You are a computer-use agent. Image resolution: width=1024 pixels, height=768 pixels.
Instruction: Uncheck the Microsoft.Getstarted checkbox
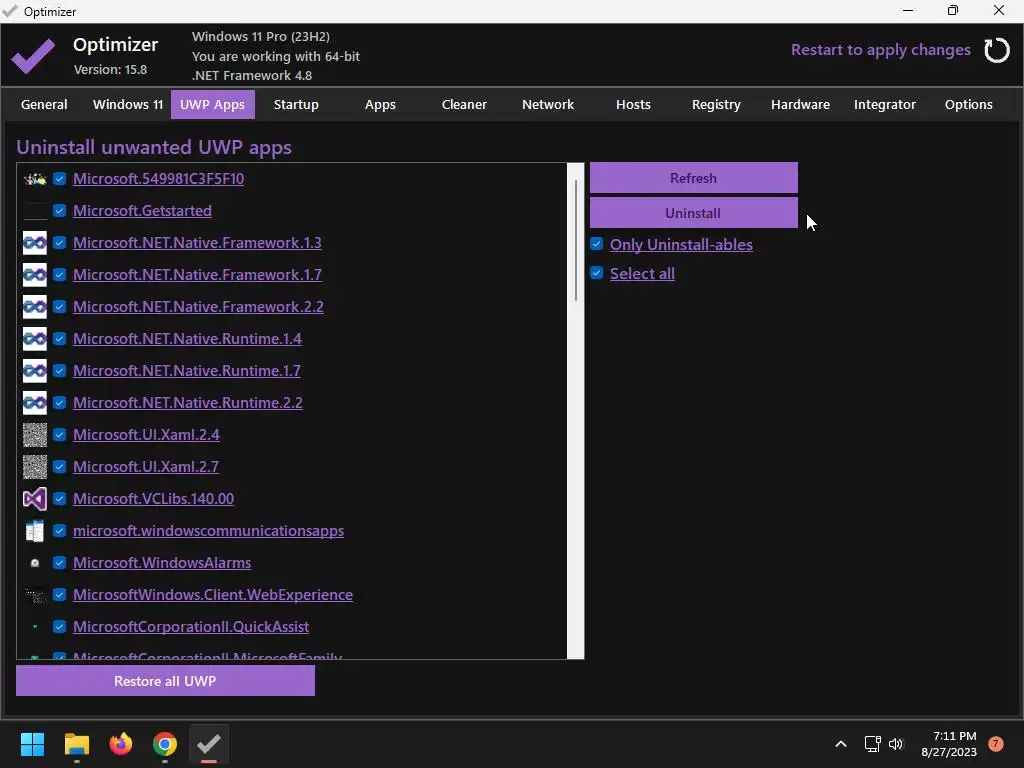click(59, 210)
